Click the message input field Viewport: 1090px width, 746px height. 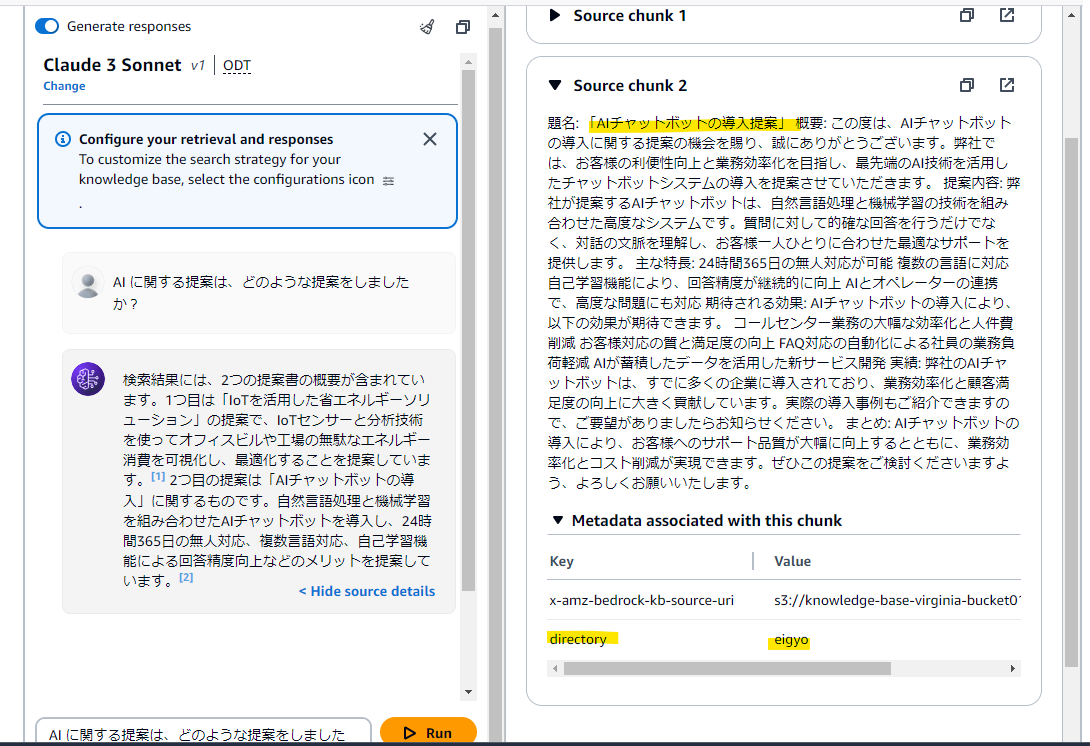pyautogui.click(x=204, y=733)
